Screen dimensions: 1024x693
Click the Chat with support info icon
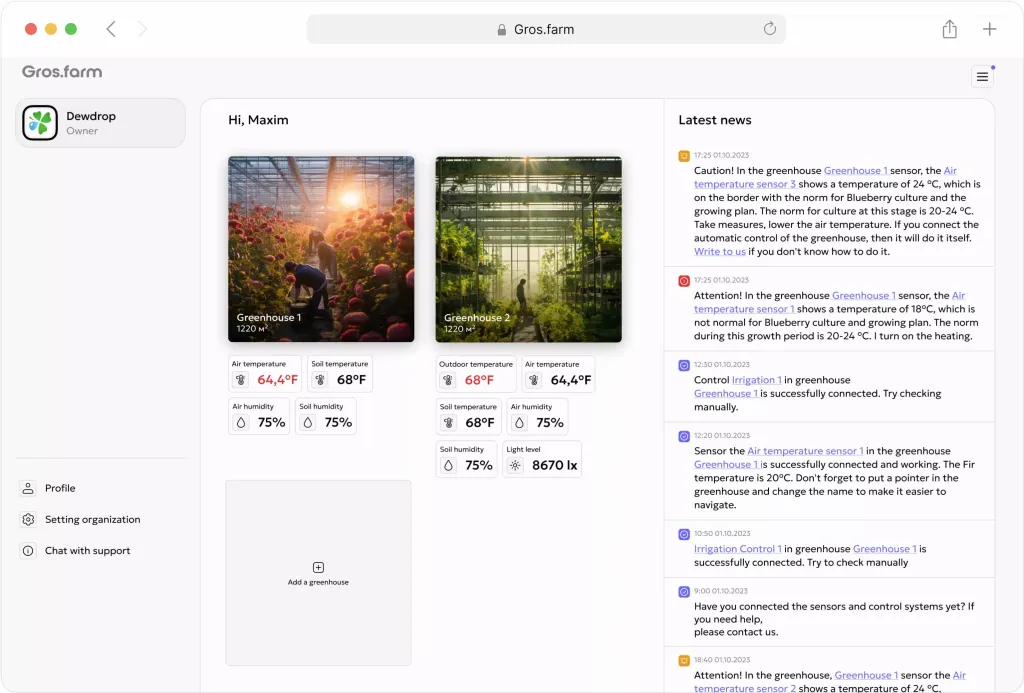28,551
